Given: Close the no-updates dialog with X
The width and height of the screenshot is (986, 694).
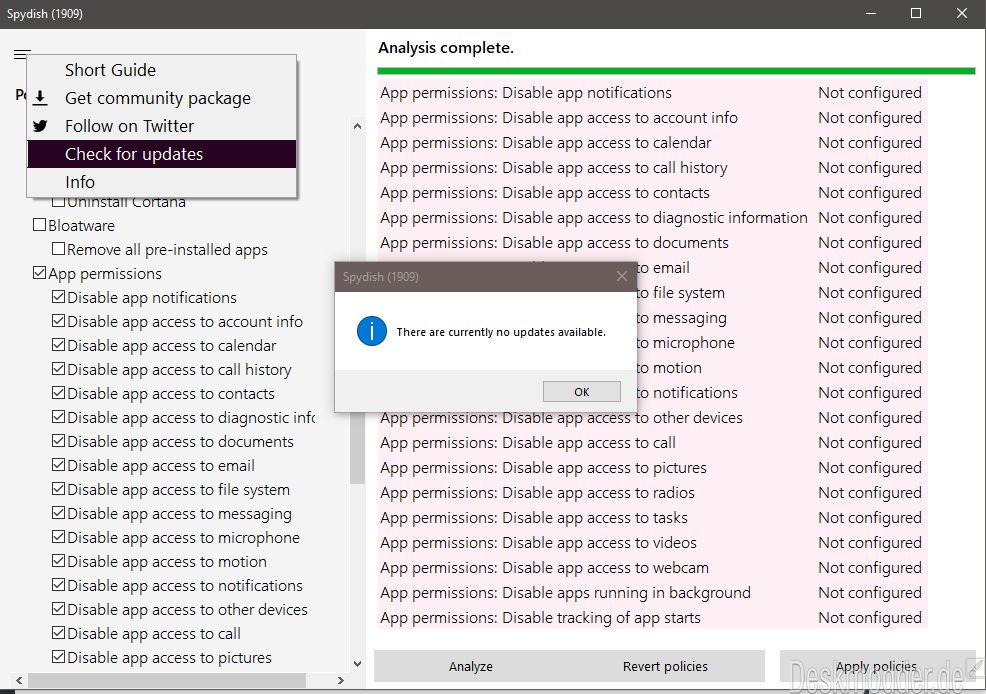Looking at the screenshot, I should coord(622,276).
